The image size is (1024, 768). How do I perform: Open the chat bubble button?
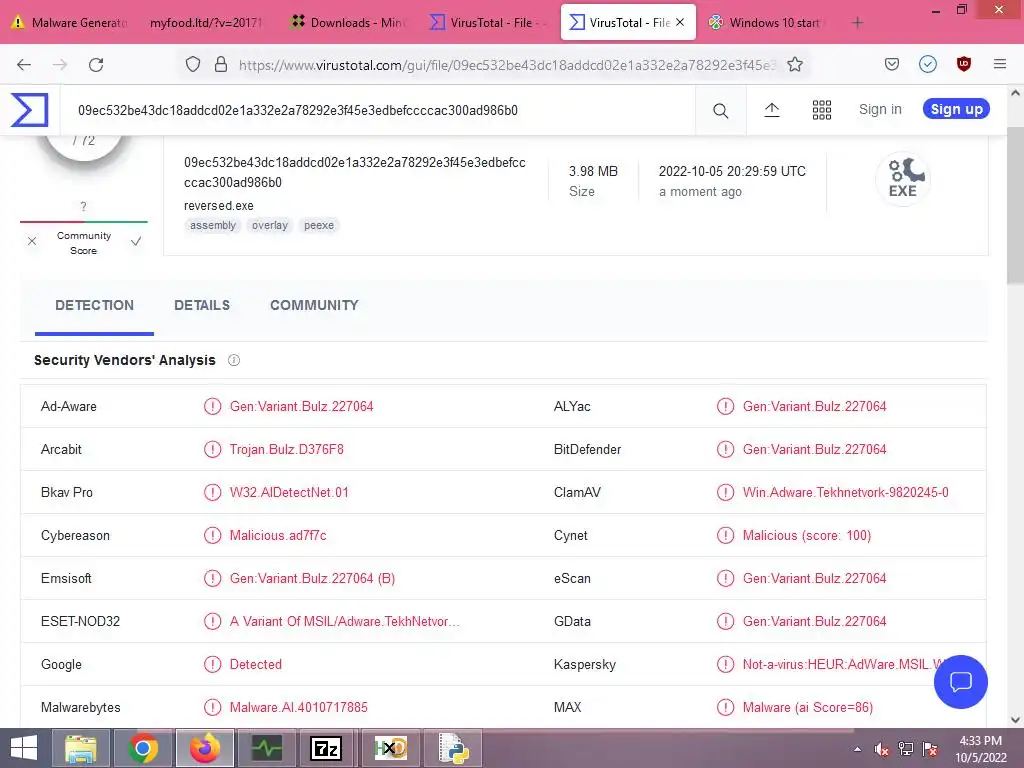coord(961,682)
